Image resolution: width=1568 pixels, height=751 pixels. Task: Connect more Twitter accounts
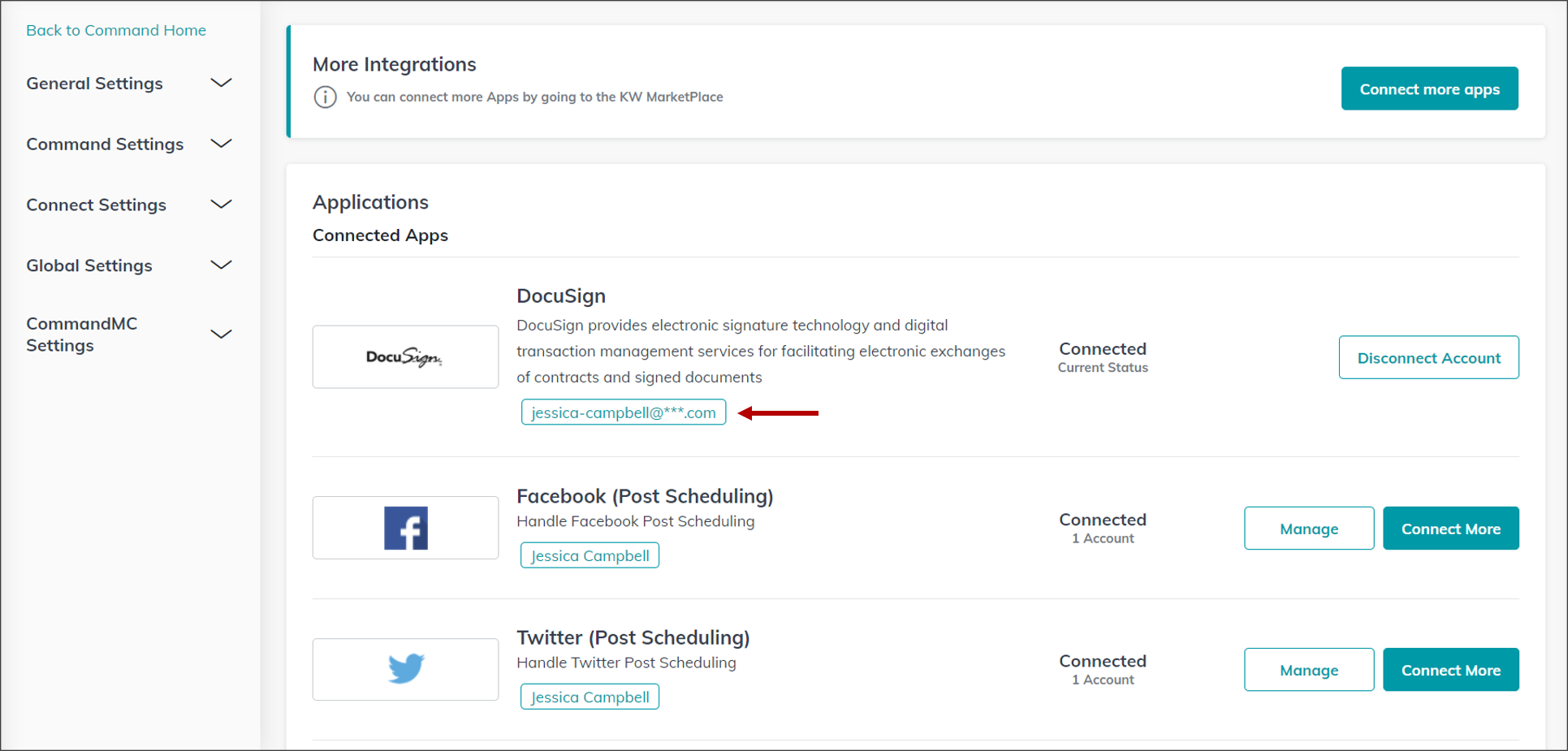coord(1450,669)
